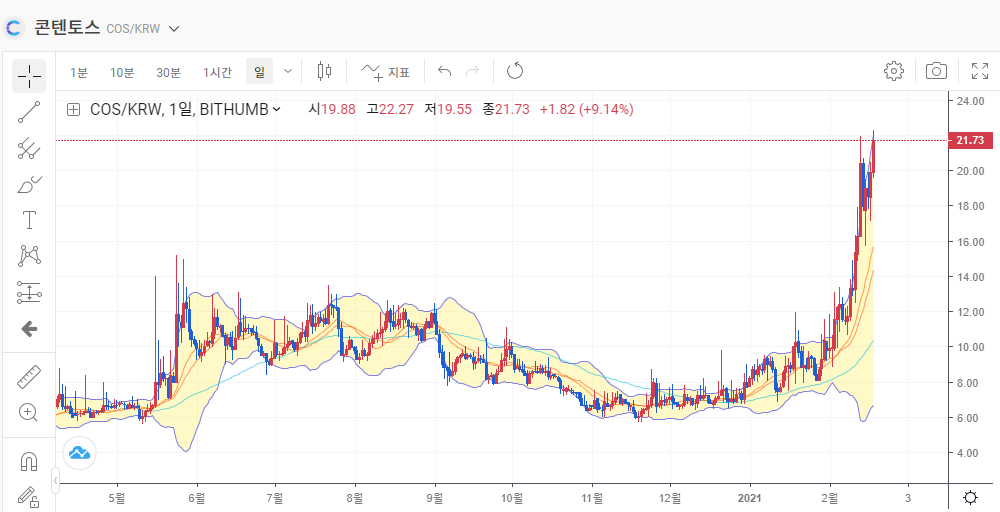Screen dimensions: 1000x512
Task: Select the trend line drawing tool
Action: point(29,112)
